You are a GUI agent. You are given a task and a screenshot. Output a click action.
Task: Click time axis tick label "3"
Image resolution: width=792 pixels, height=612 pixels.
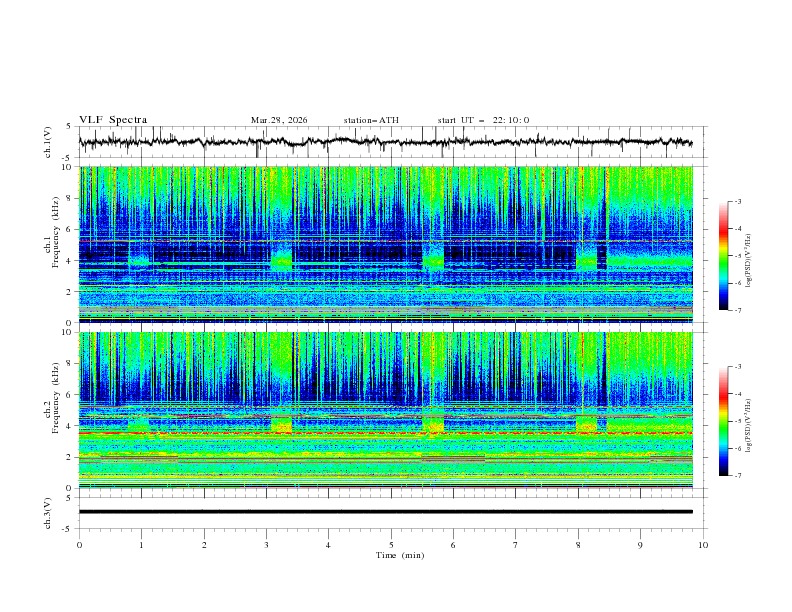pos(266,545)
